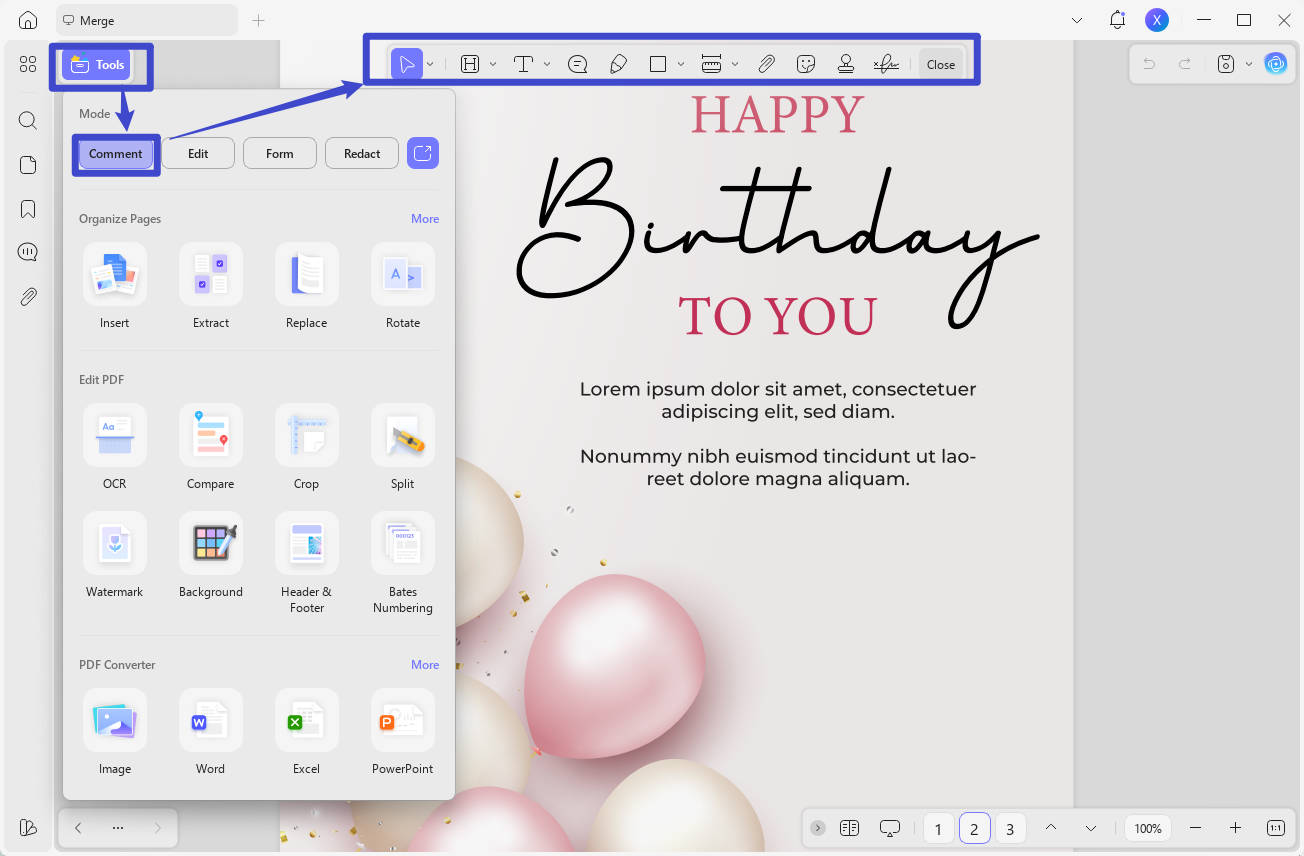Open the notifications bell

coord(1118,20)
